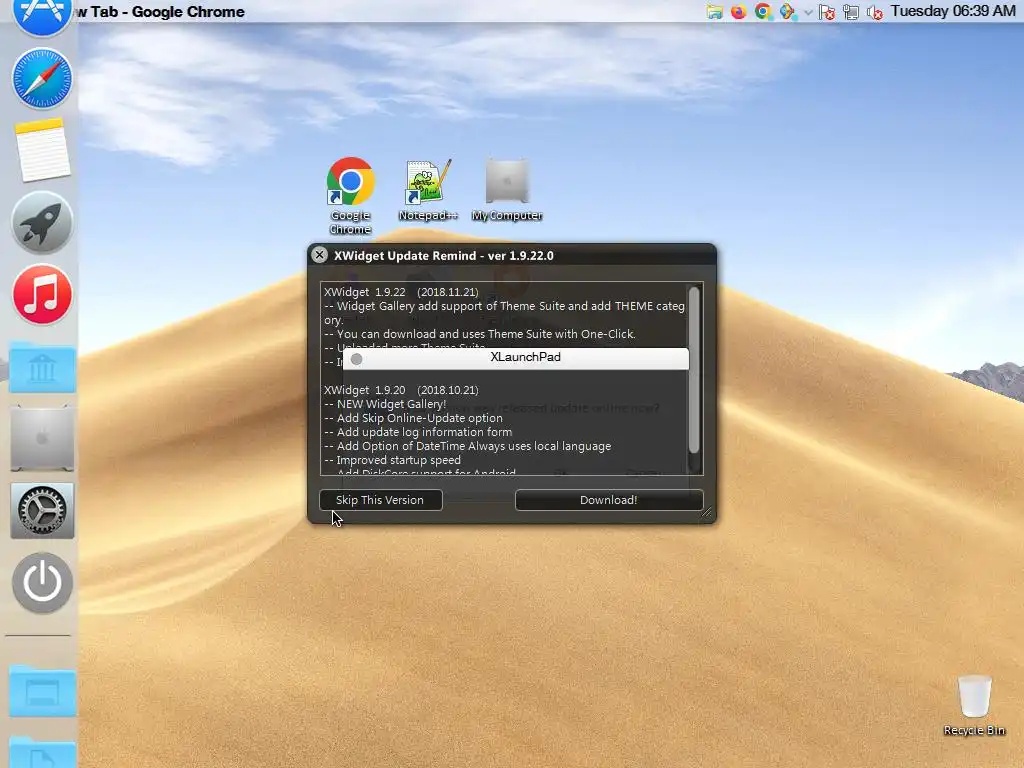The image size is (1024, 768).
Task: Click network connection tray icon
Action: tap(850, 12)
